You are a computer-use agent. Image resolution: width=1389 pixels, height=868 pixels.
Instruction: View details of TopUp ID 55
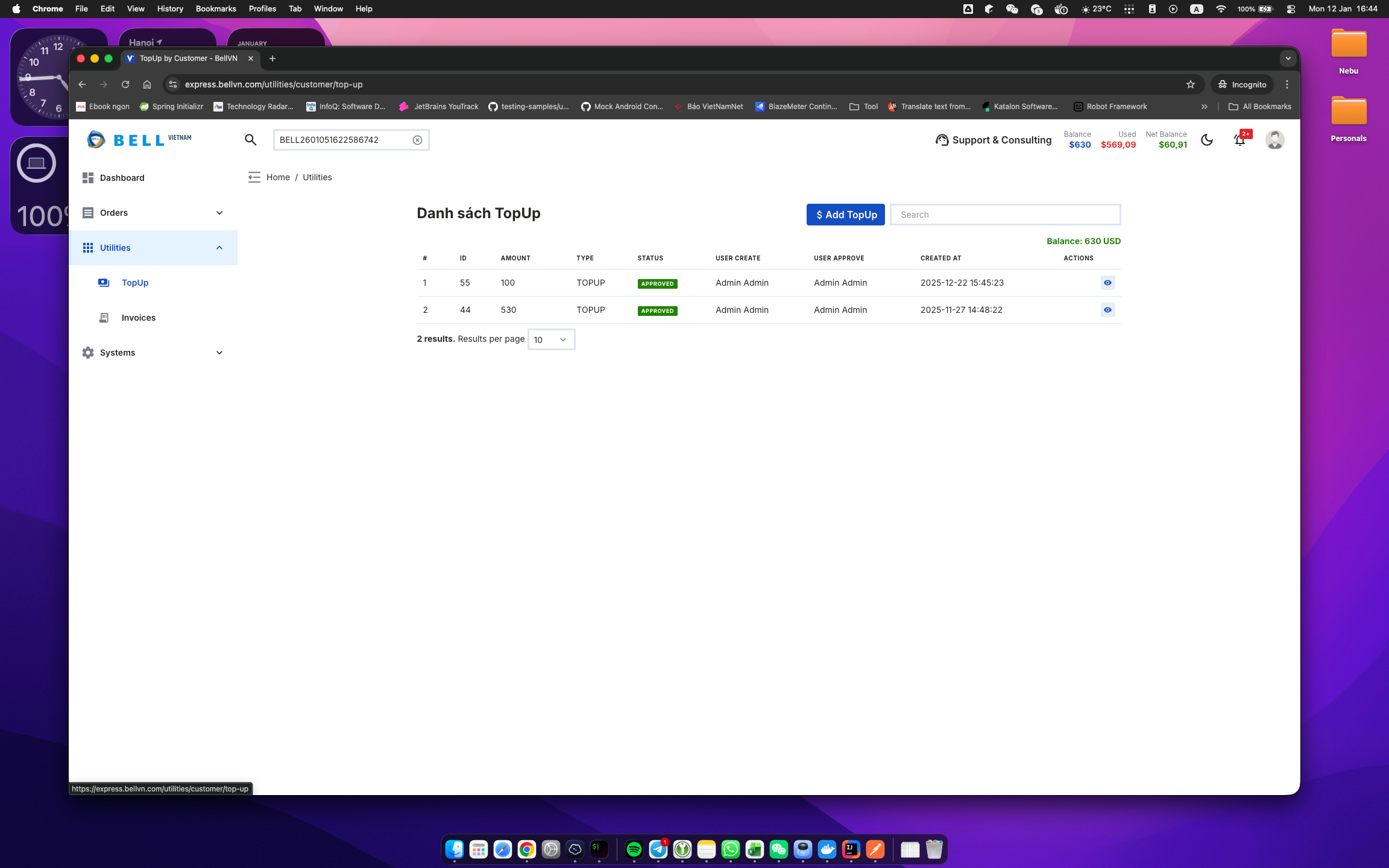click(x=1107, y=283)
